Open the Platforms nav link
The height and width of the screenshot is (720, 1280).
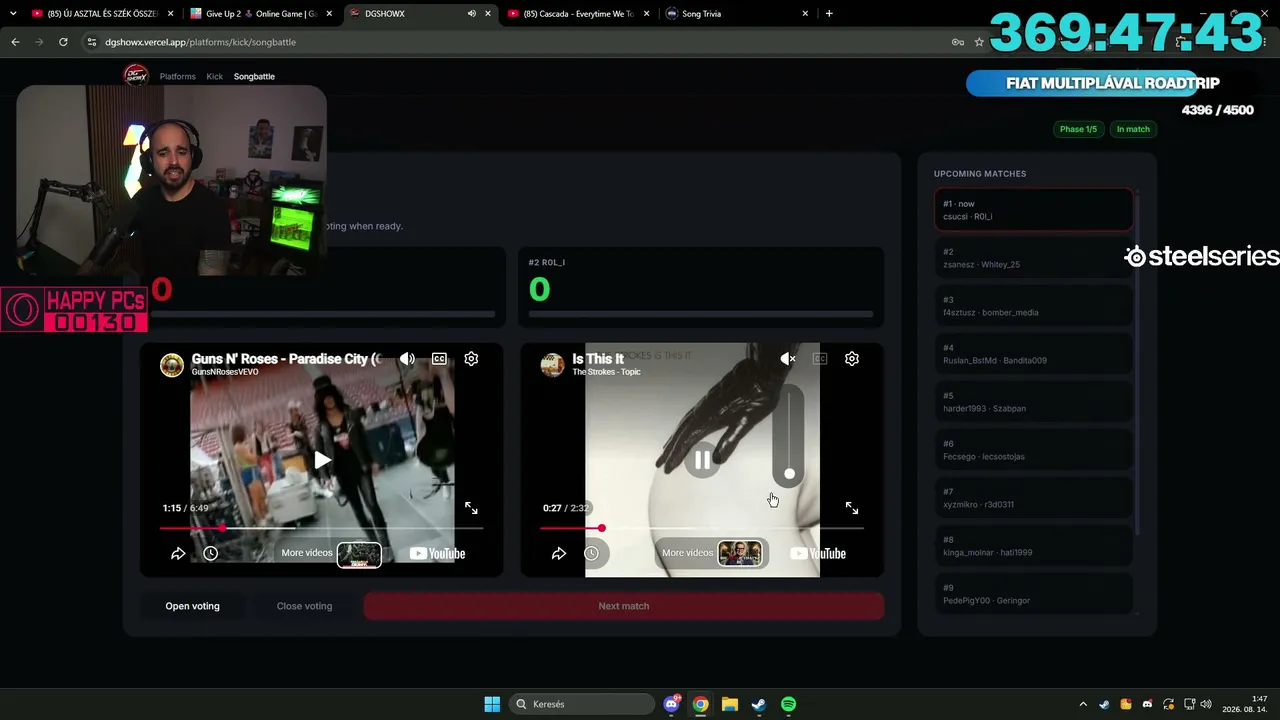(x=178, y=76)
